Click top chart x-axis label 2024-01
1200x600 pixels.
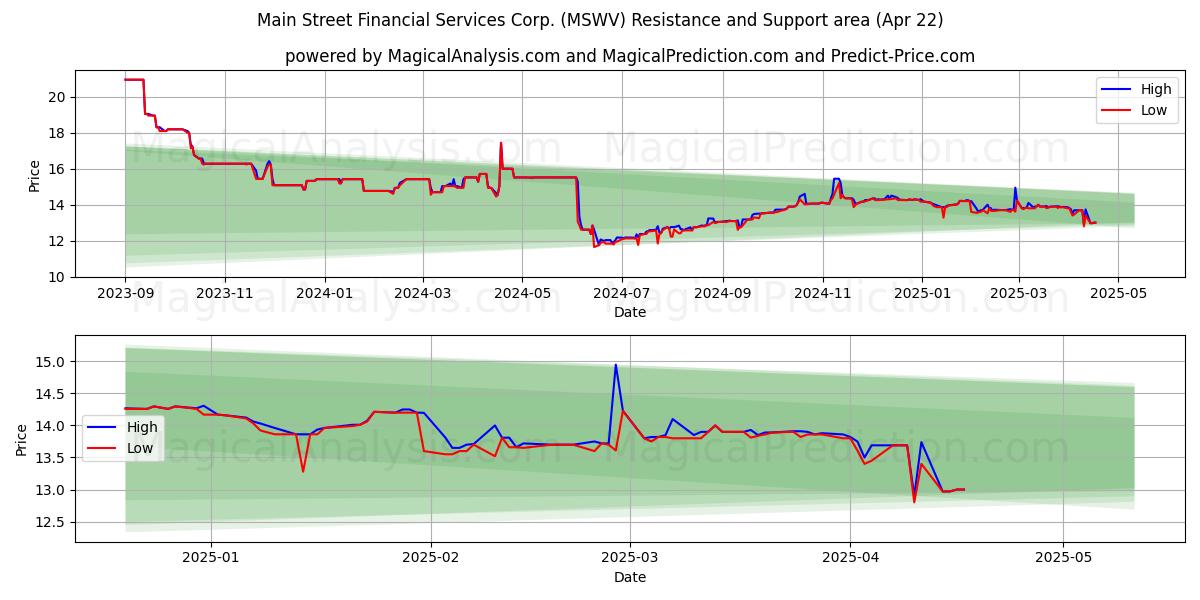point(324,295)
